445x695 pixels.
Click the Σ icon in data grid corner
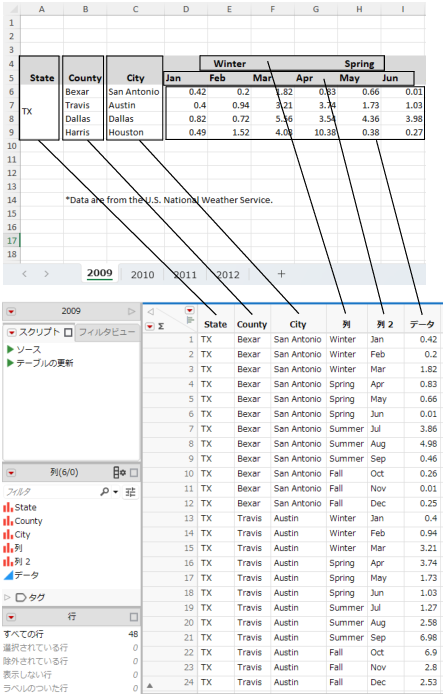point(161,326)
